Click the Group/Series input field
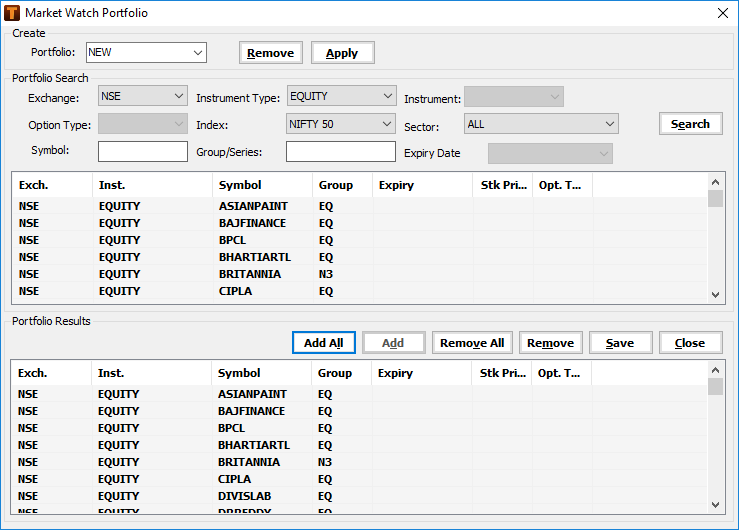The image size is (739, 530). [x=341, y=151]
